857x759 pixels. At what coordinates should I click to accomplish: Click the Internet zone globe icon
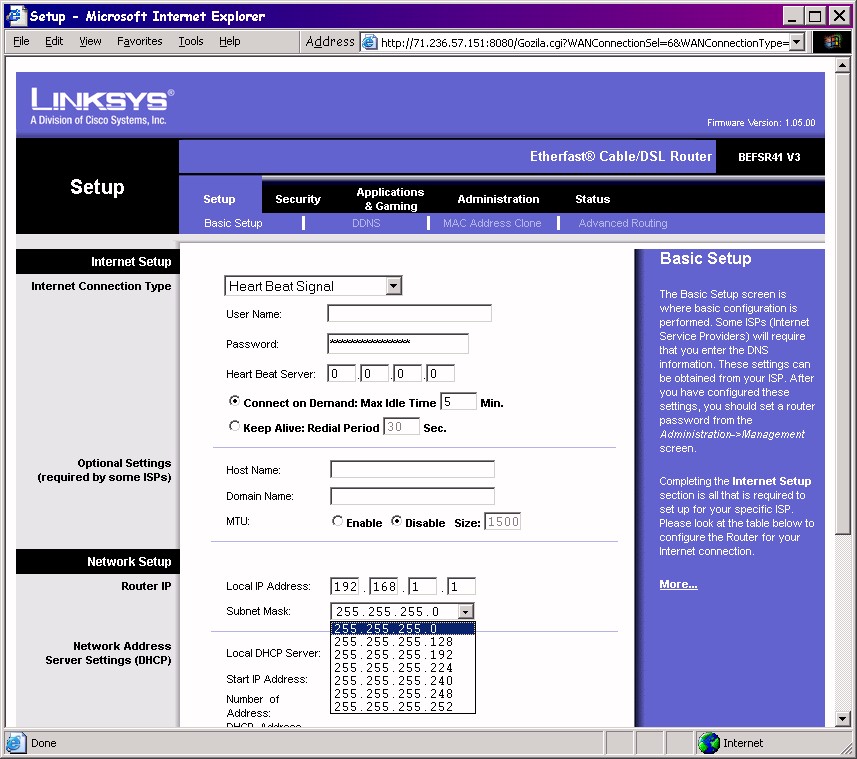pos(709,743)
